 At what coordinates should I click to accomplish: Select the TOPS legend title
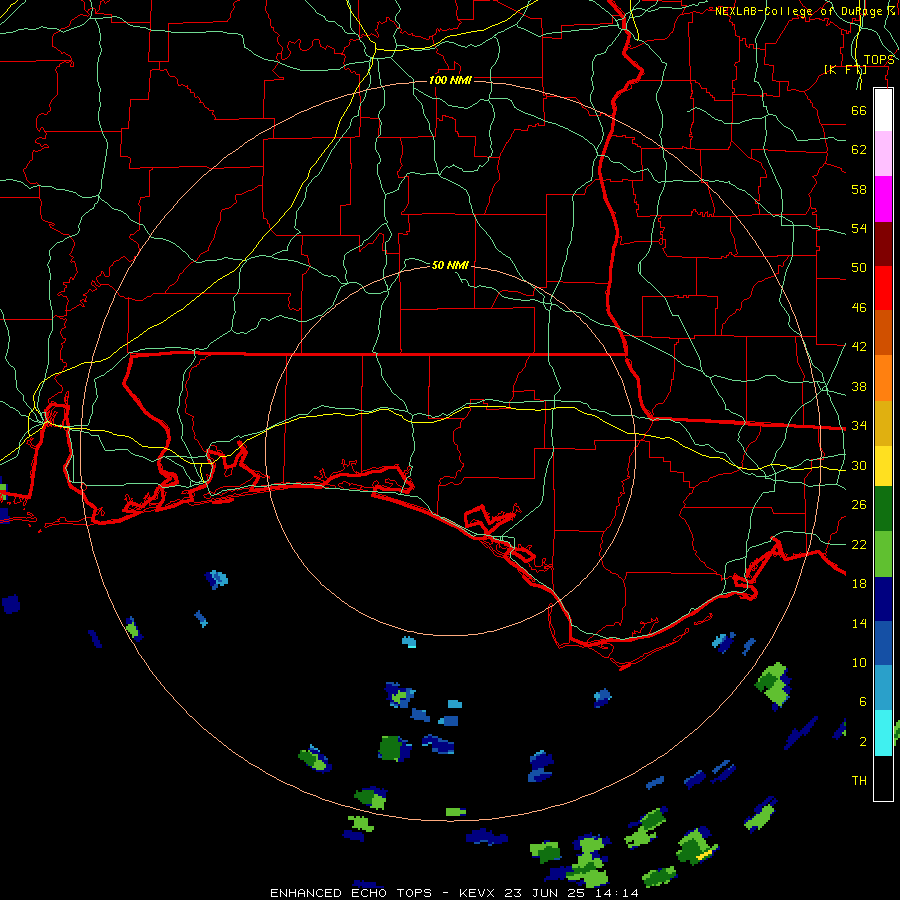[x=879, y=60]
